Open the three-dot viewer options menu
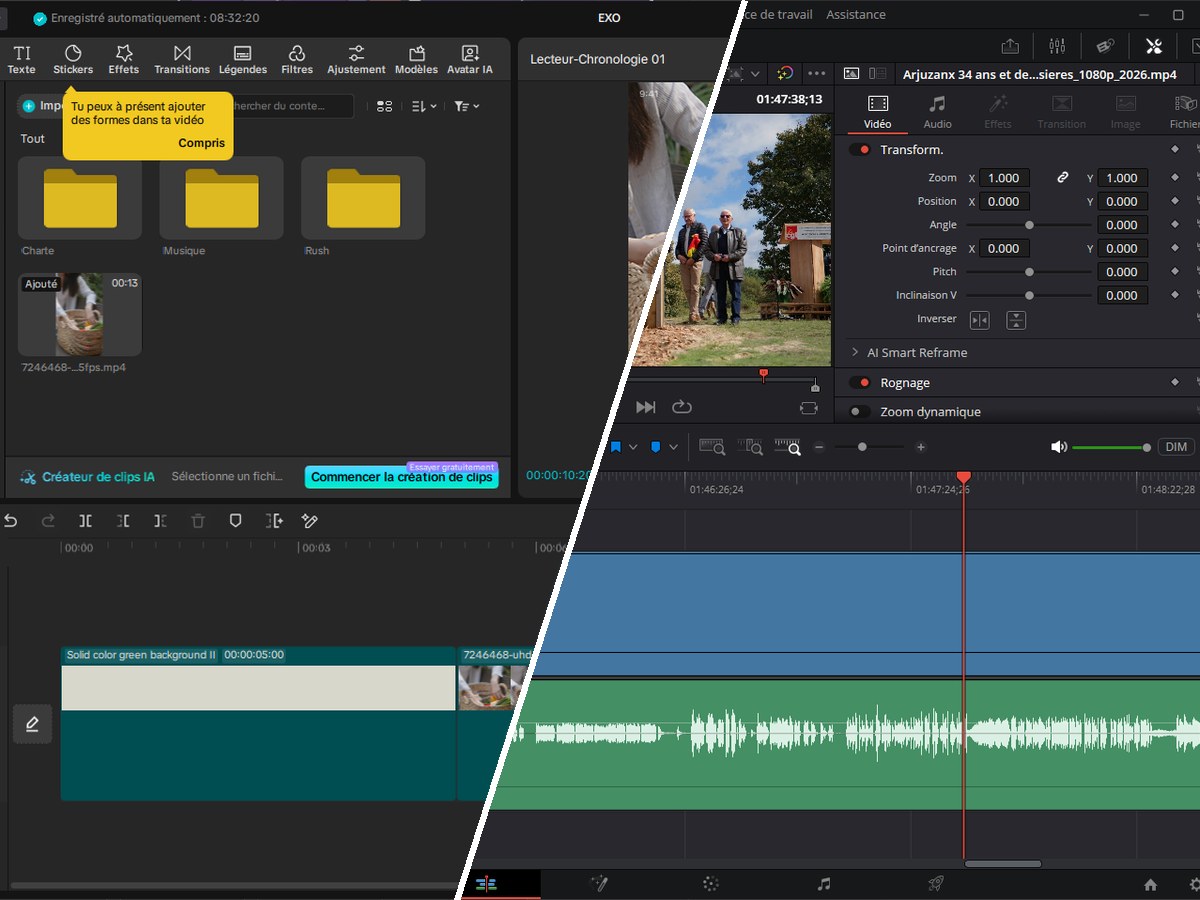1200x900 pixels. 817,74
